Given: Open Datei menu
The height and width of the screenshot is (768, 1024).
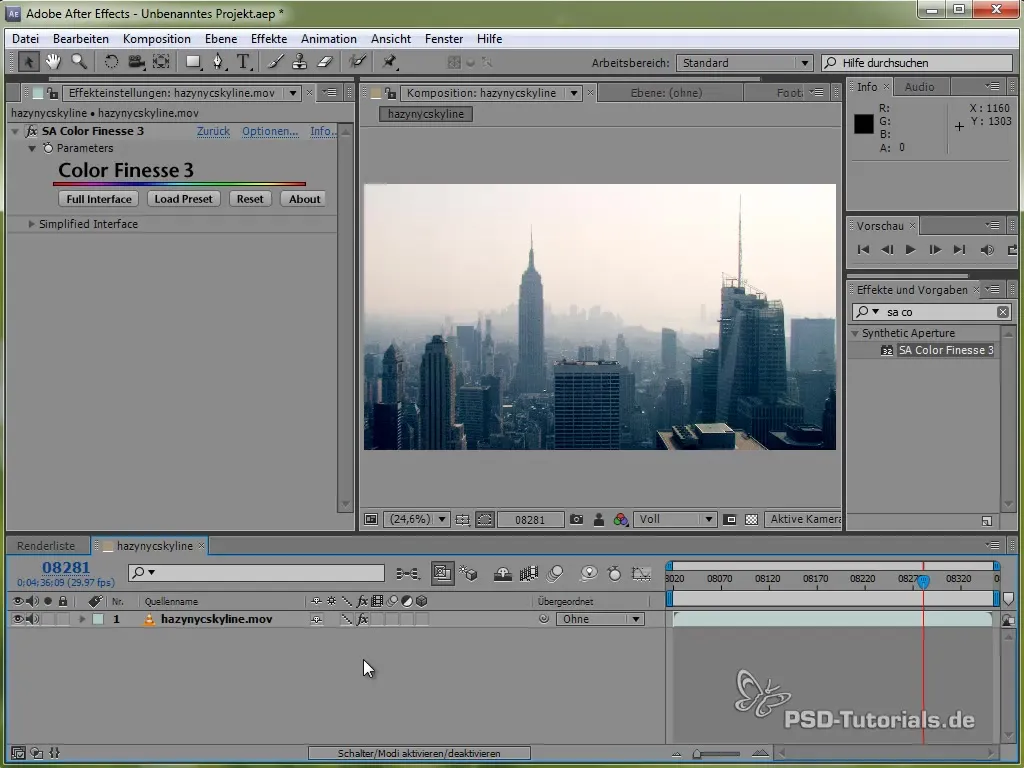Looking at the screenshot, I should 25,39.
